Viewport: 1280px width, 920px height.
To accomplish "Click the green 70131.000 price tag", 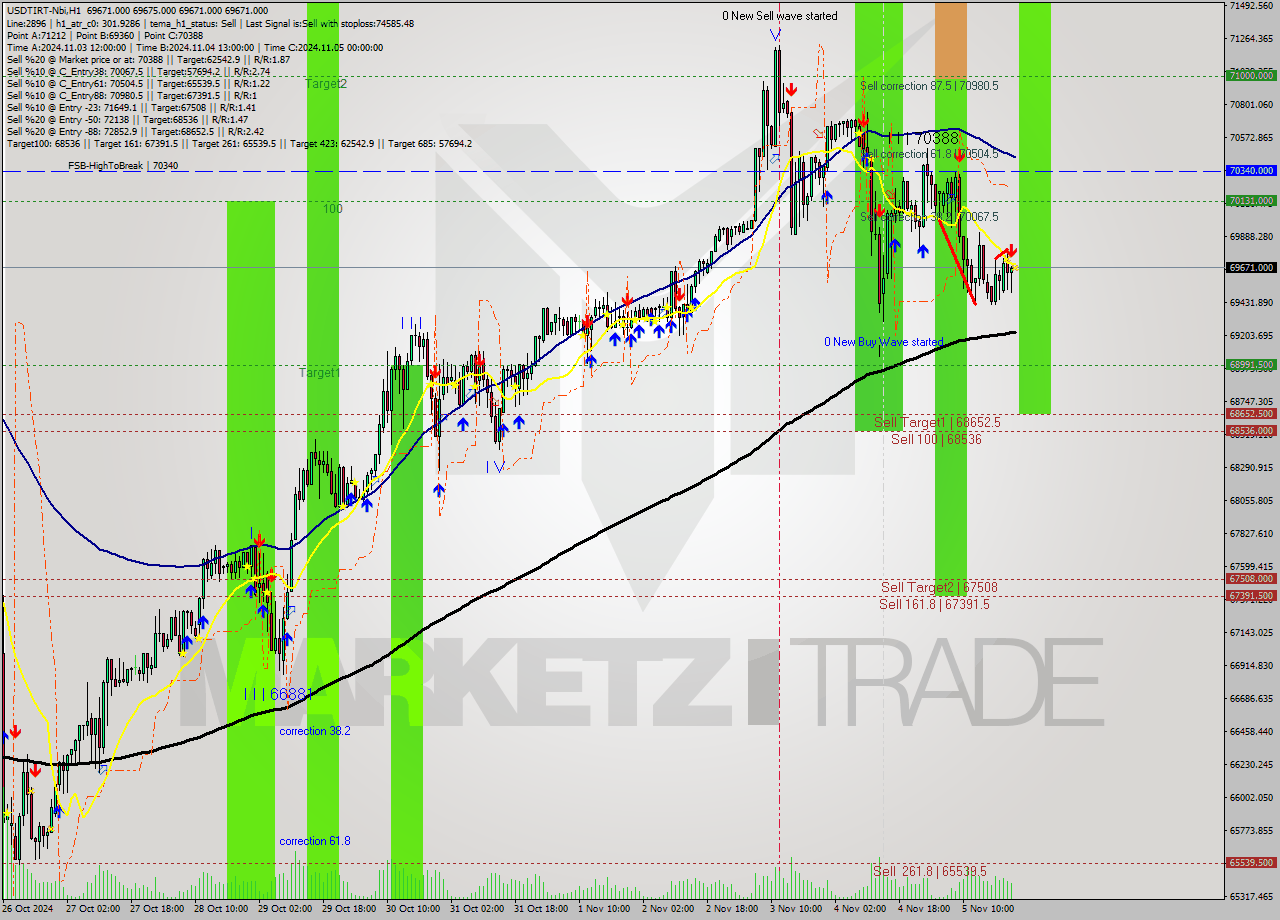I will 1251,201.
